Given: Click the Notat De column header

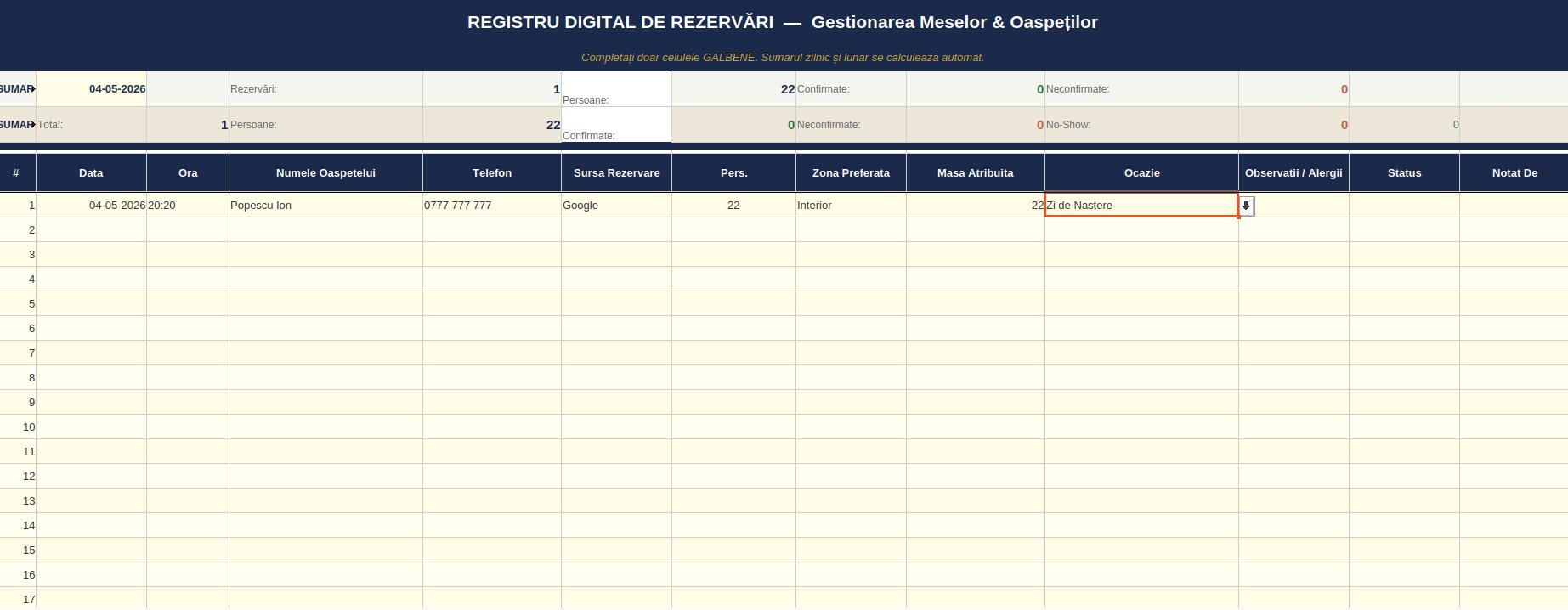Looking at the screenshot, I should pyautogui.click(x=1514, y=172).
